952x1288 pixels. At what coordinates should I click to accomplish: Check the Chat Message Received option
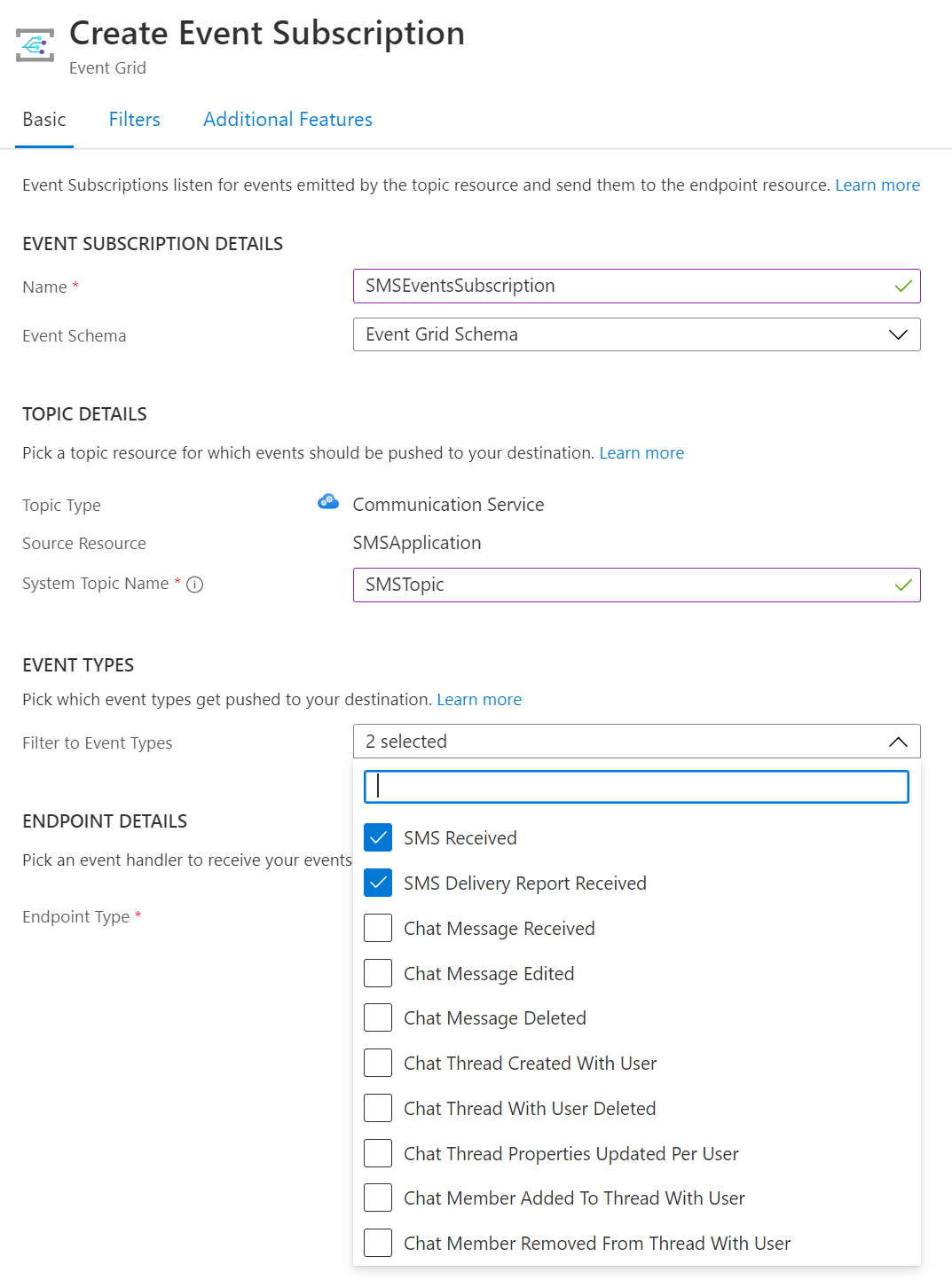pyautogui.click(x=378, y=928)
